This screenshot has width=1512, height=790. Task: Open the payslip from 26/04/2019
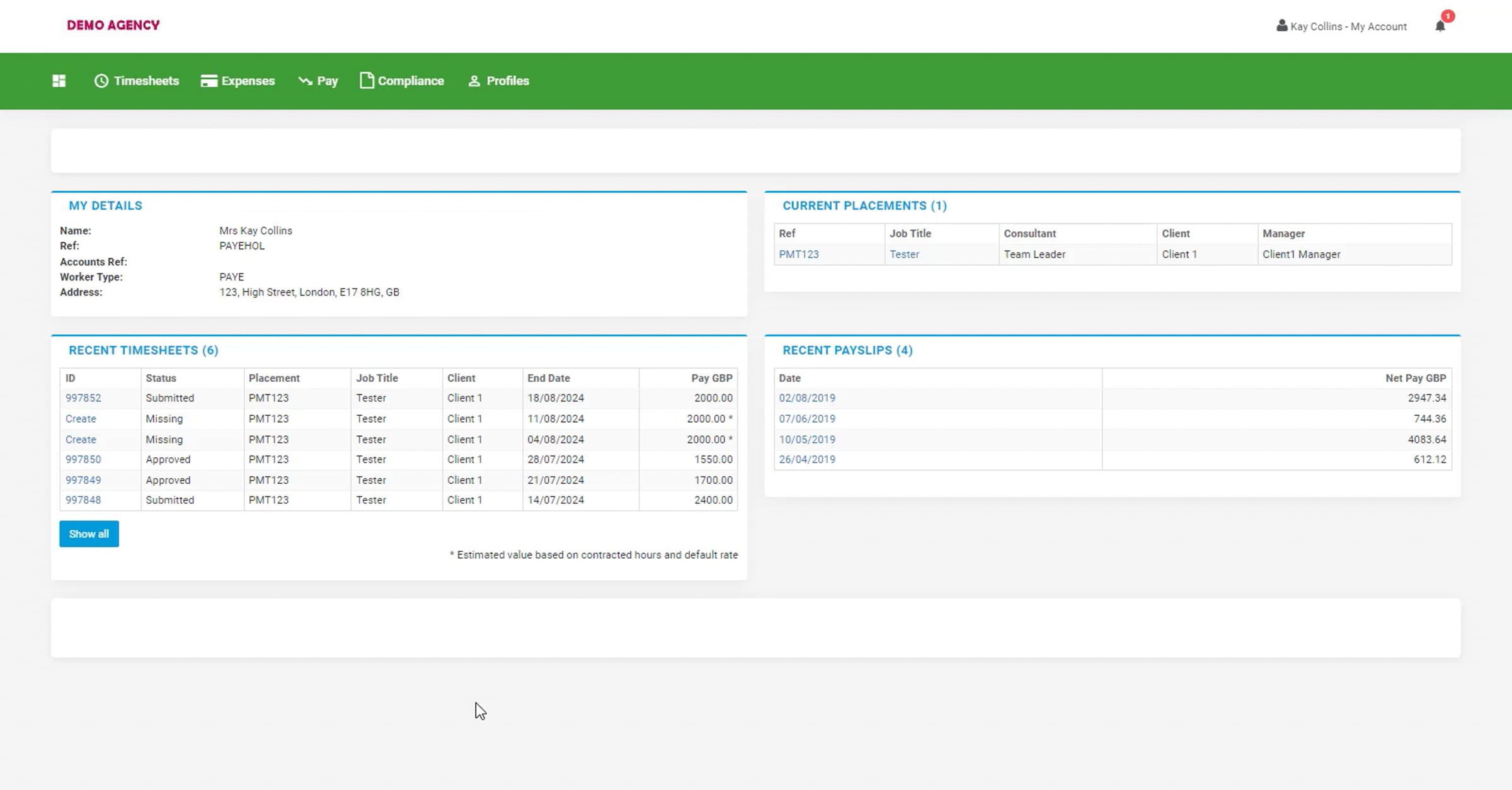806,459
